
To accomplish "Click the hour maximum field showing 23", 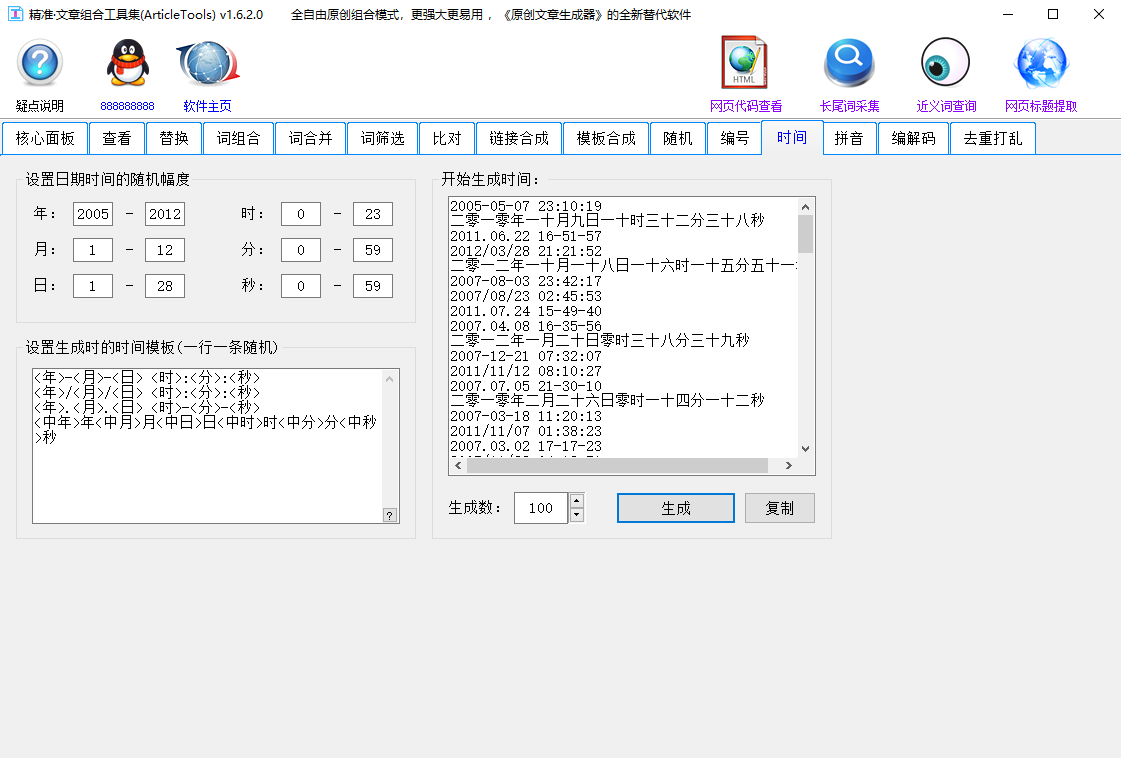I will 373,214.
